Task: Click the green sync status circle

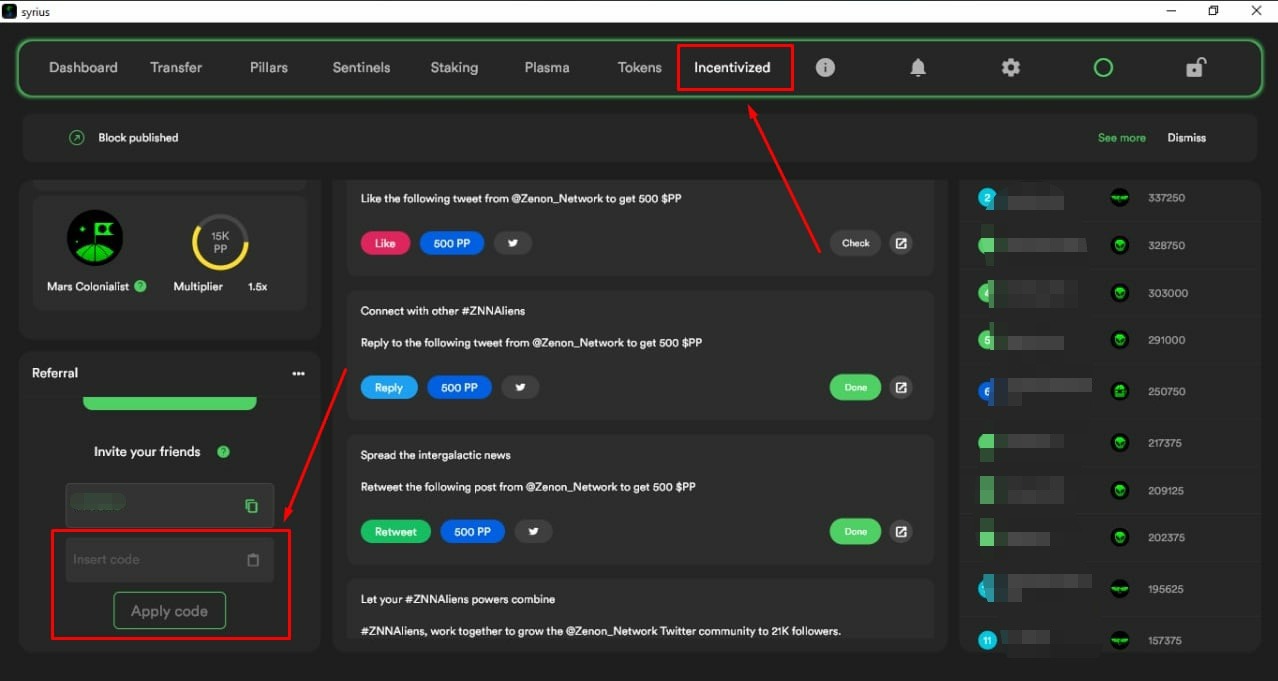Action: click(1103, 68)
